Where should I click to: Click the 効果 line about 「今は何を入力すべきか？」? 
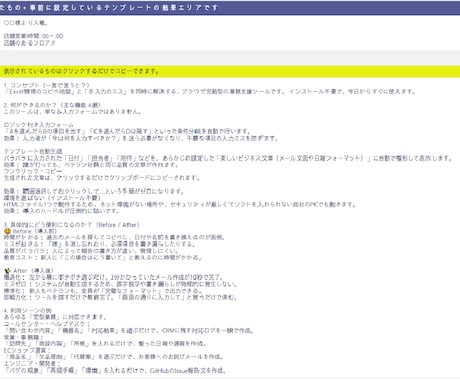click(141, 138)
